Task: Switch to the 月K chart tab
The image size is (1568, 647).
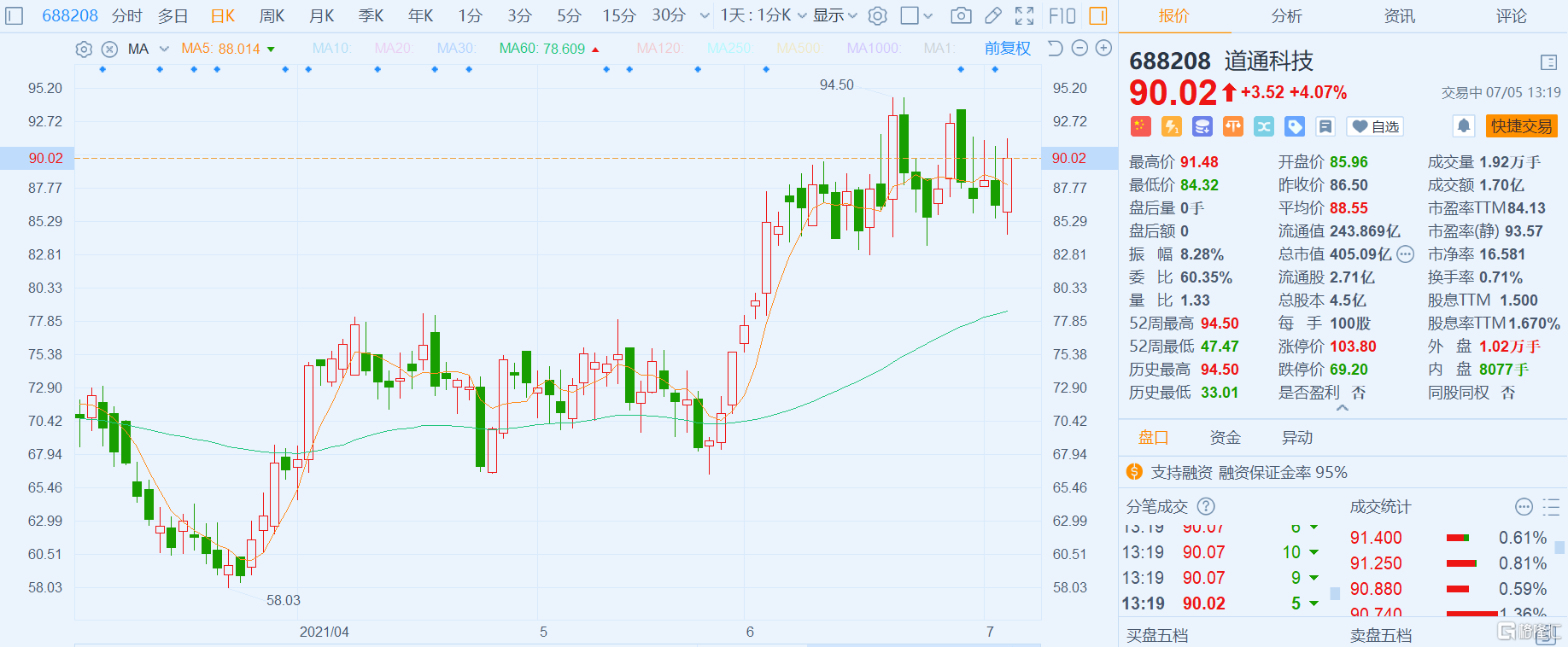Action: tap(321, 15)
